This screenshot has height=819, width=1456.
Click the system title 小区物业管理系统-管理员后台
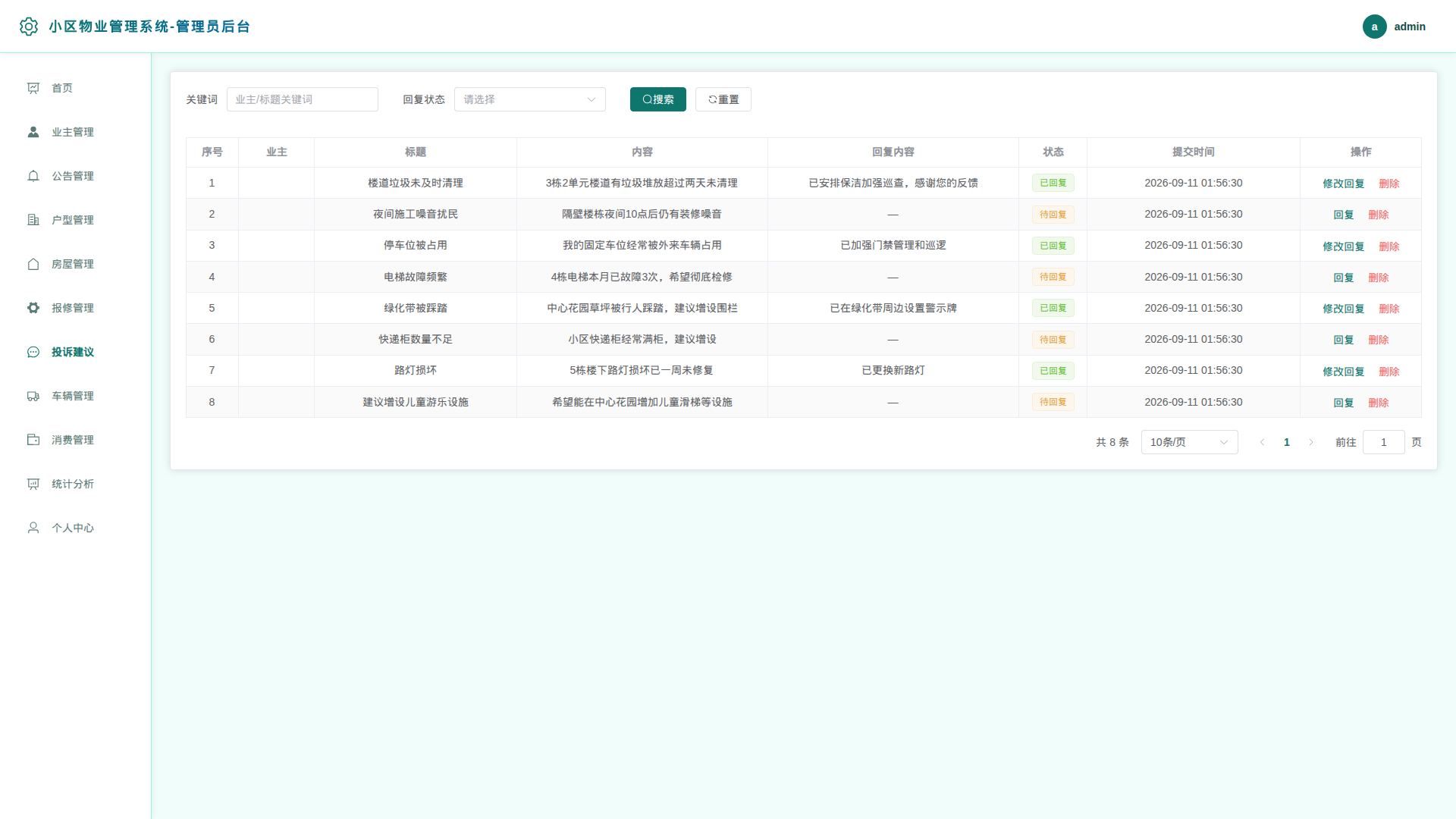click(x=149, y=27)
